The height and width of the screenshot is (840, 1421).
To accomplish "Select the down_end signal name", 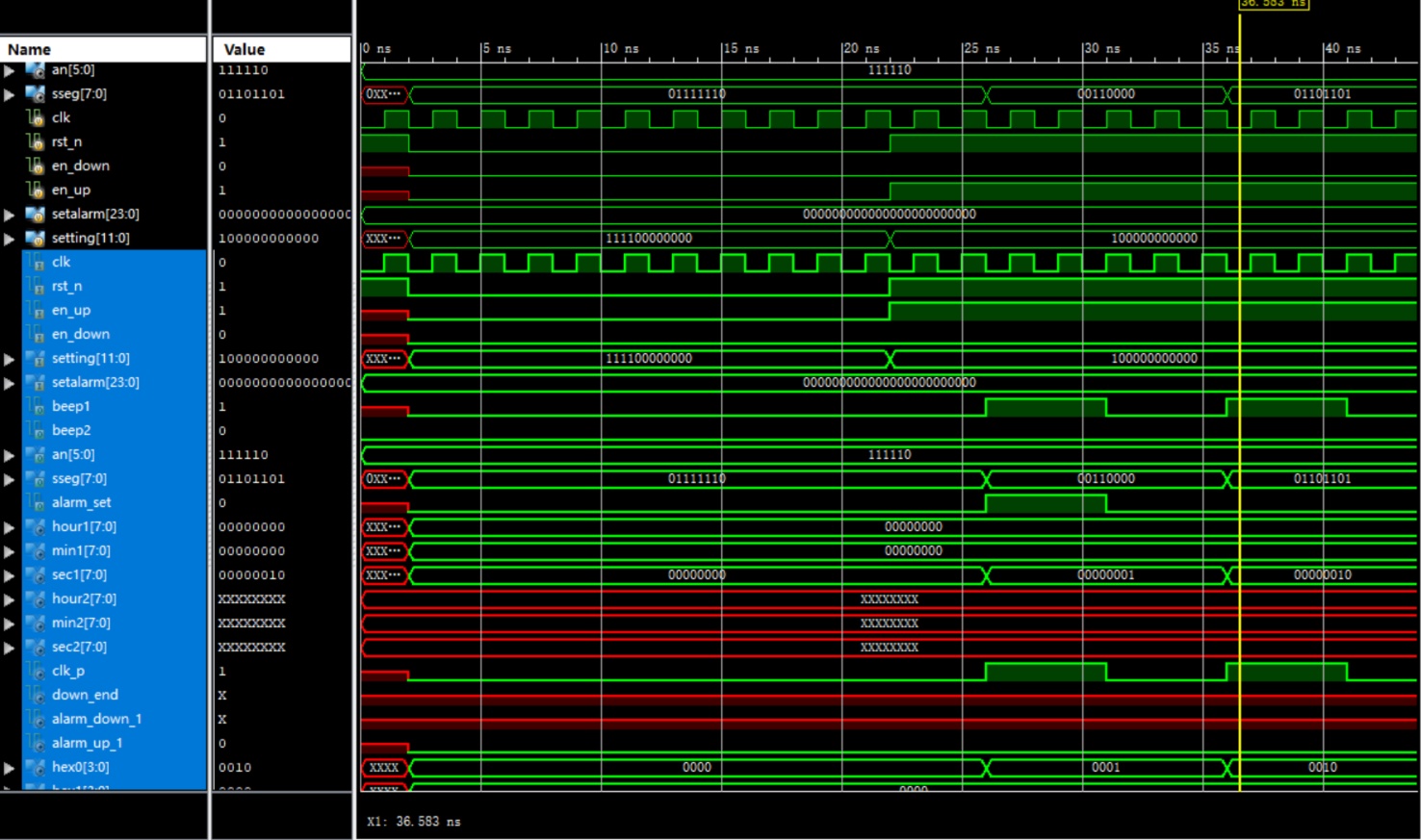I will (85, 695).
